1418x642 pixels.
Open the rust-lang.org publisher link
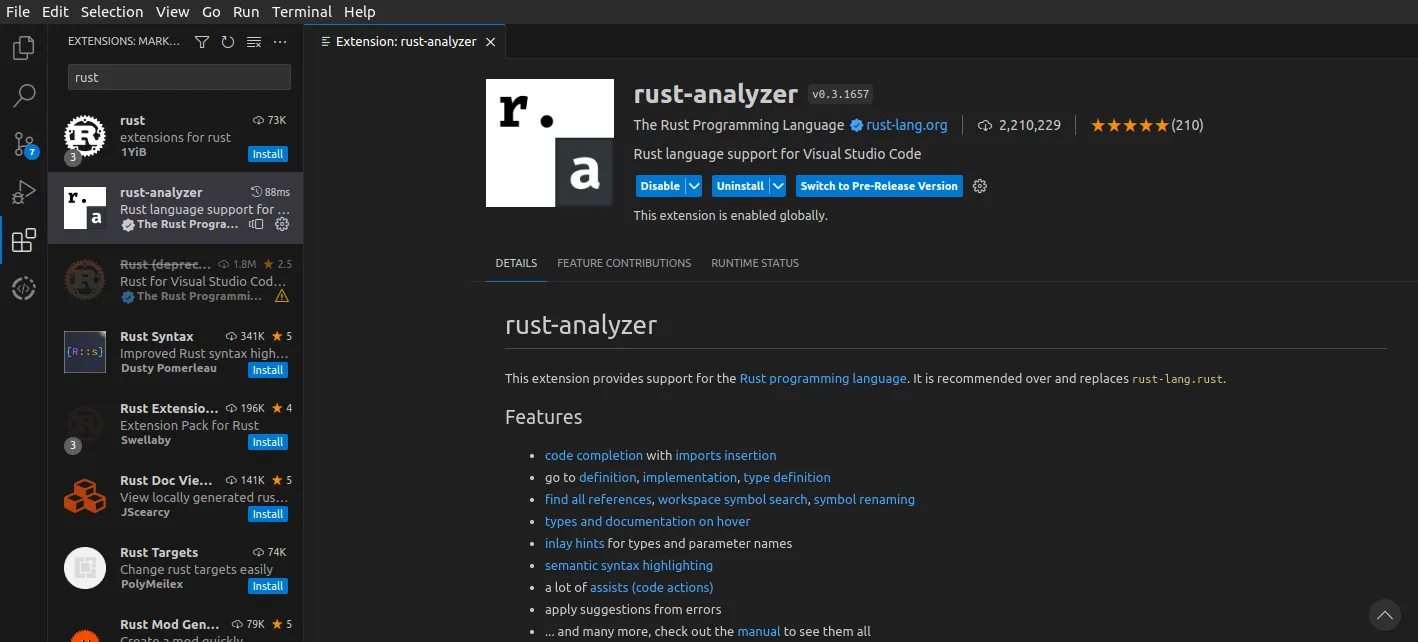pyautogui.click(x=906, y=125)
